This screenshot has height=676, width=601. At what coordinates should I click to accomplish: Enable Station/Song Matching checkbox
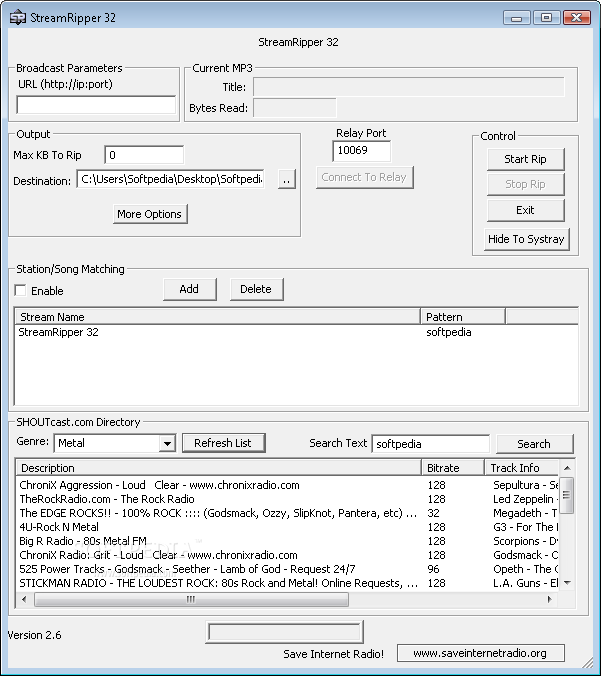point(20,290)
